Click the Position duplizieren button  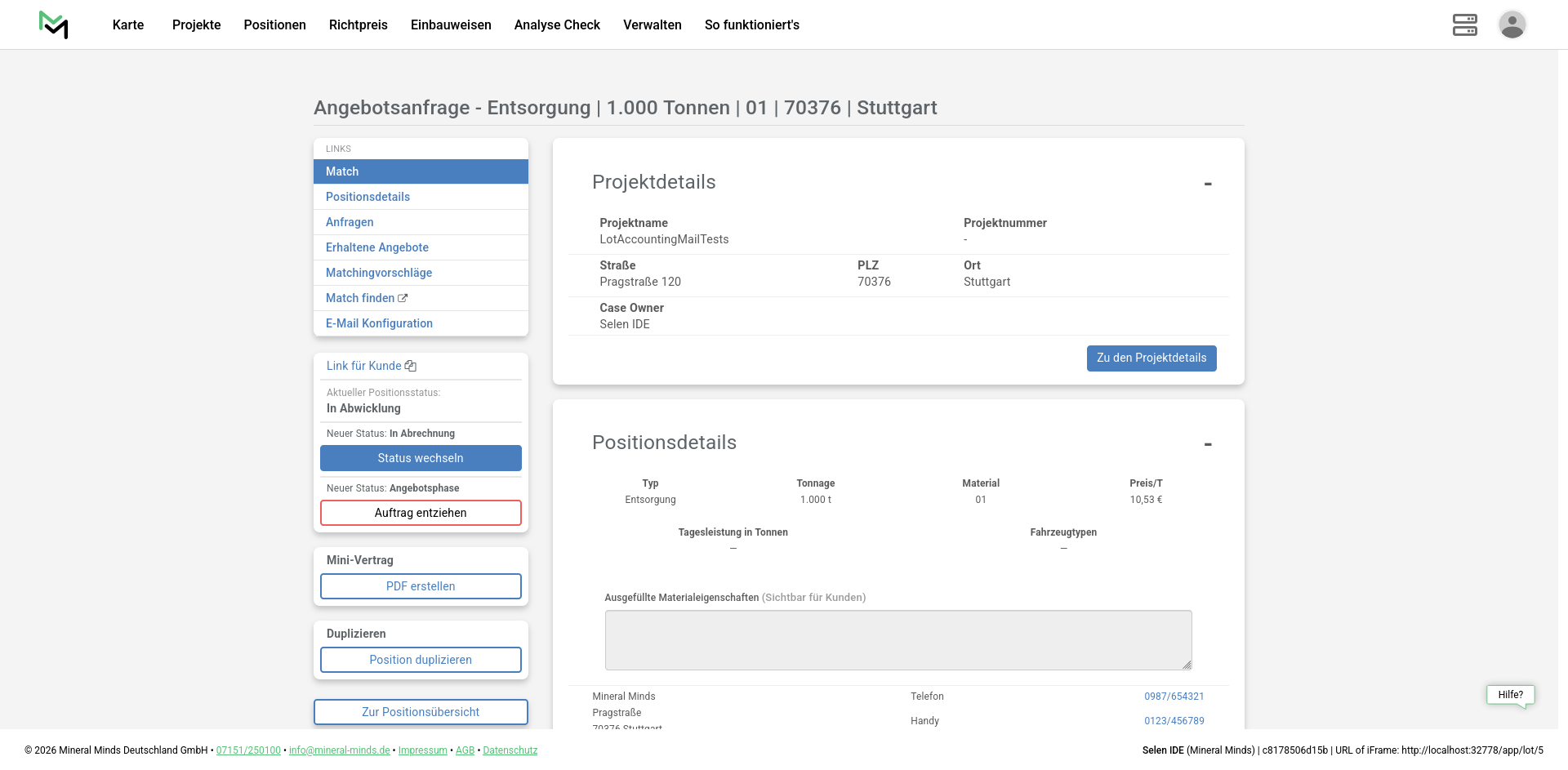point(421,660)
